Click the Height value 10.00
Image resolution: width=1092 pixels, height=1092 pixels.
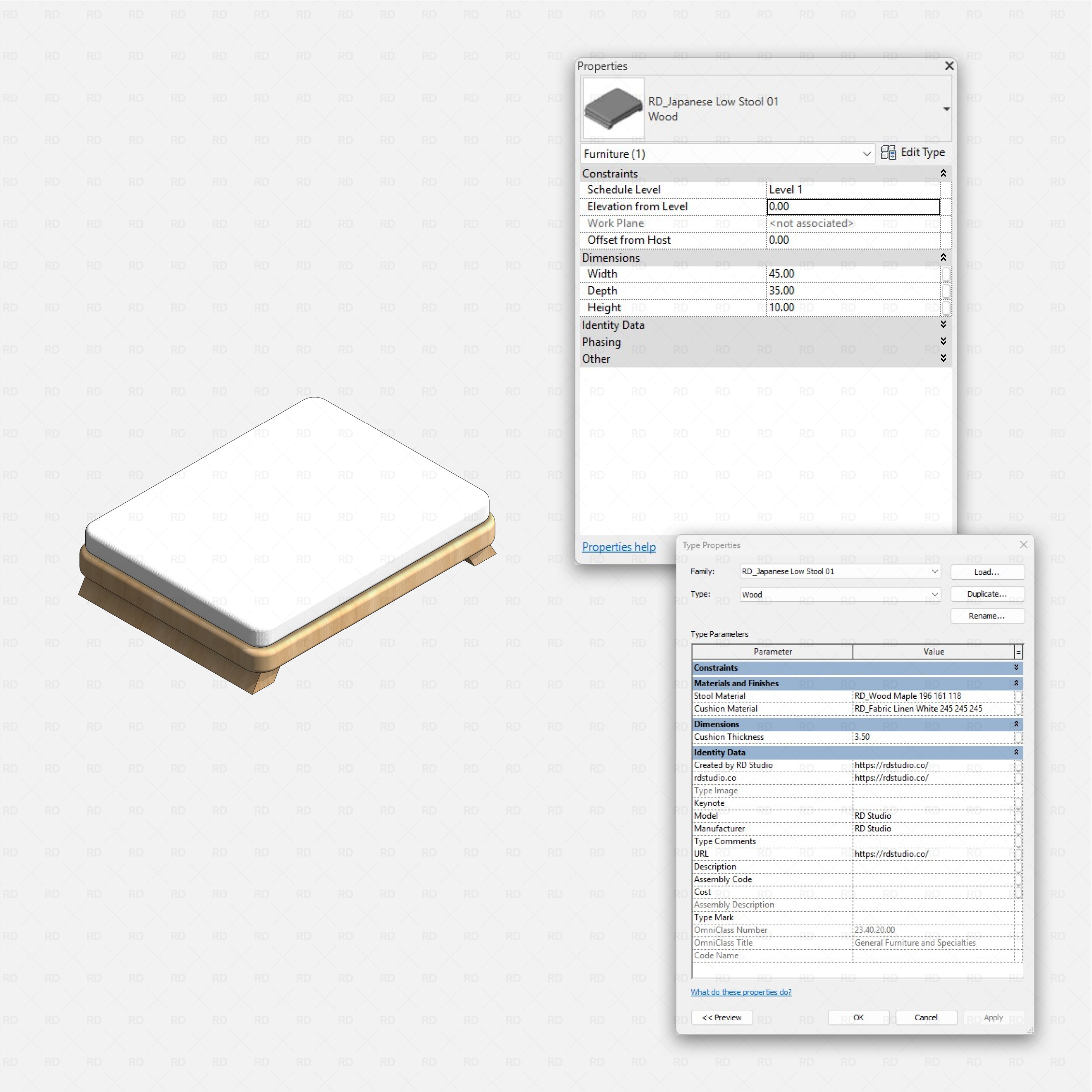tap(853, 308)
